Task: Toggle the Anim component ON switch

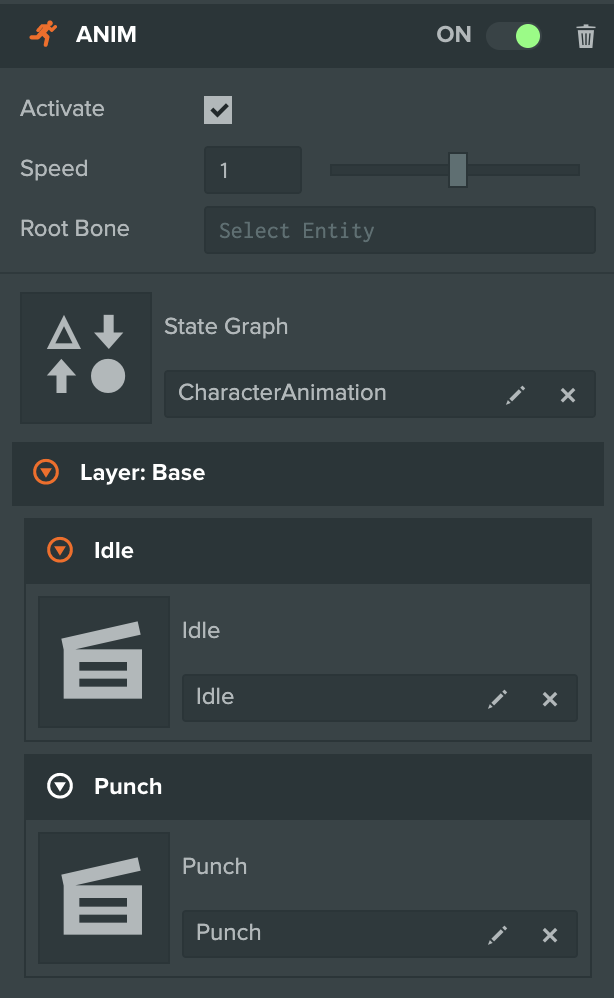Action: (514, 36)
